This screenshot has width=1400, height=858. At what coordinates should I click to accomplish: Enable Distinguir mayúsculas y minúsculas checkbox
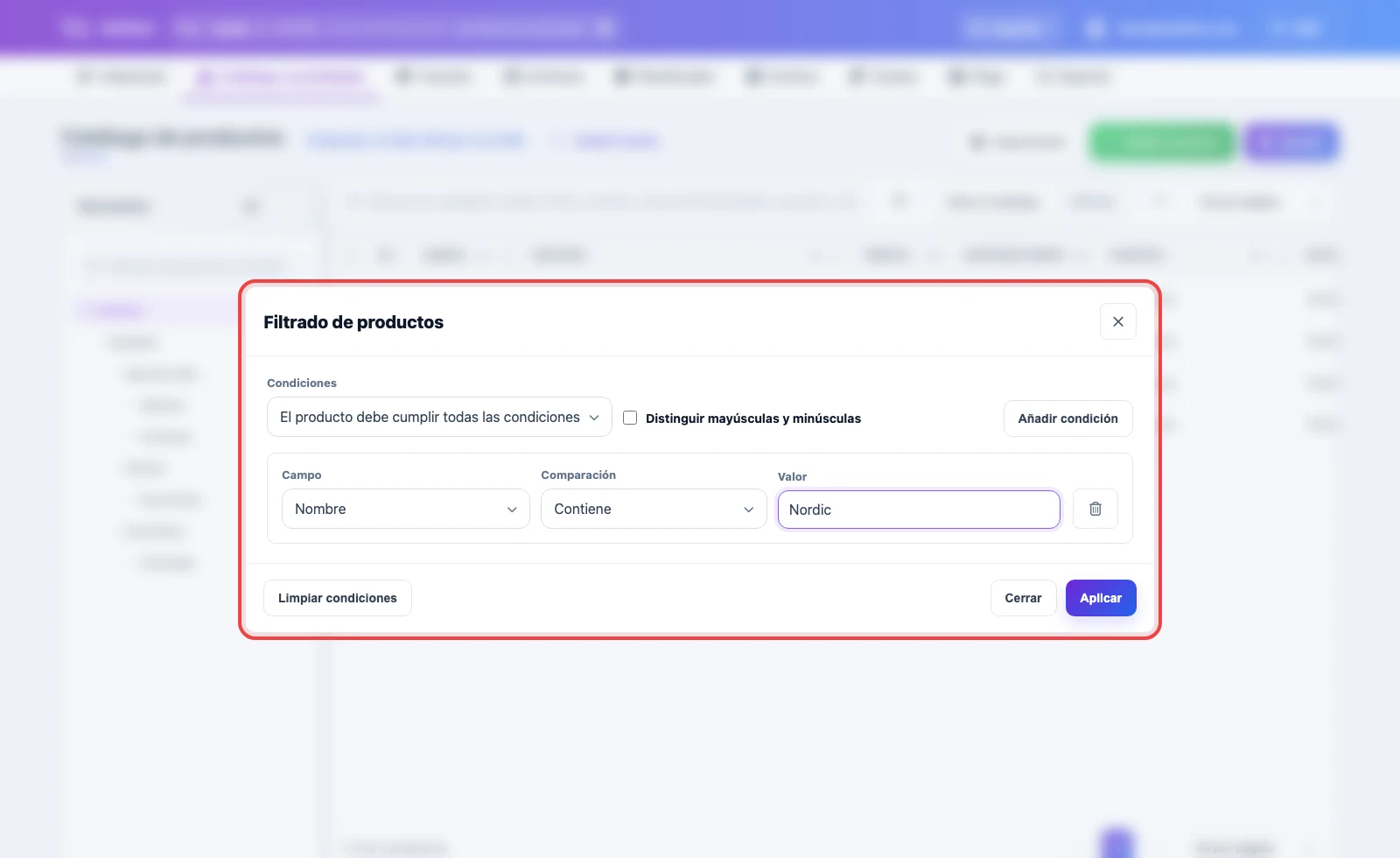click(x=630, y=418)
